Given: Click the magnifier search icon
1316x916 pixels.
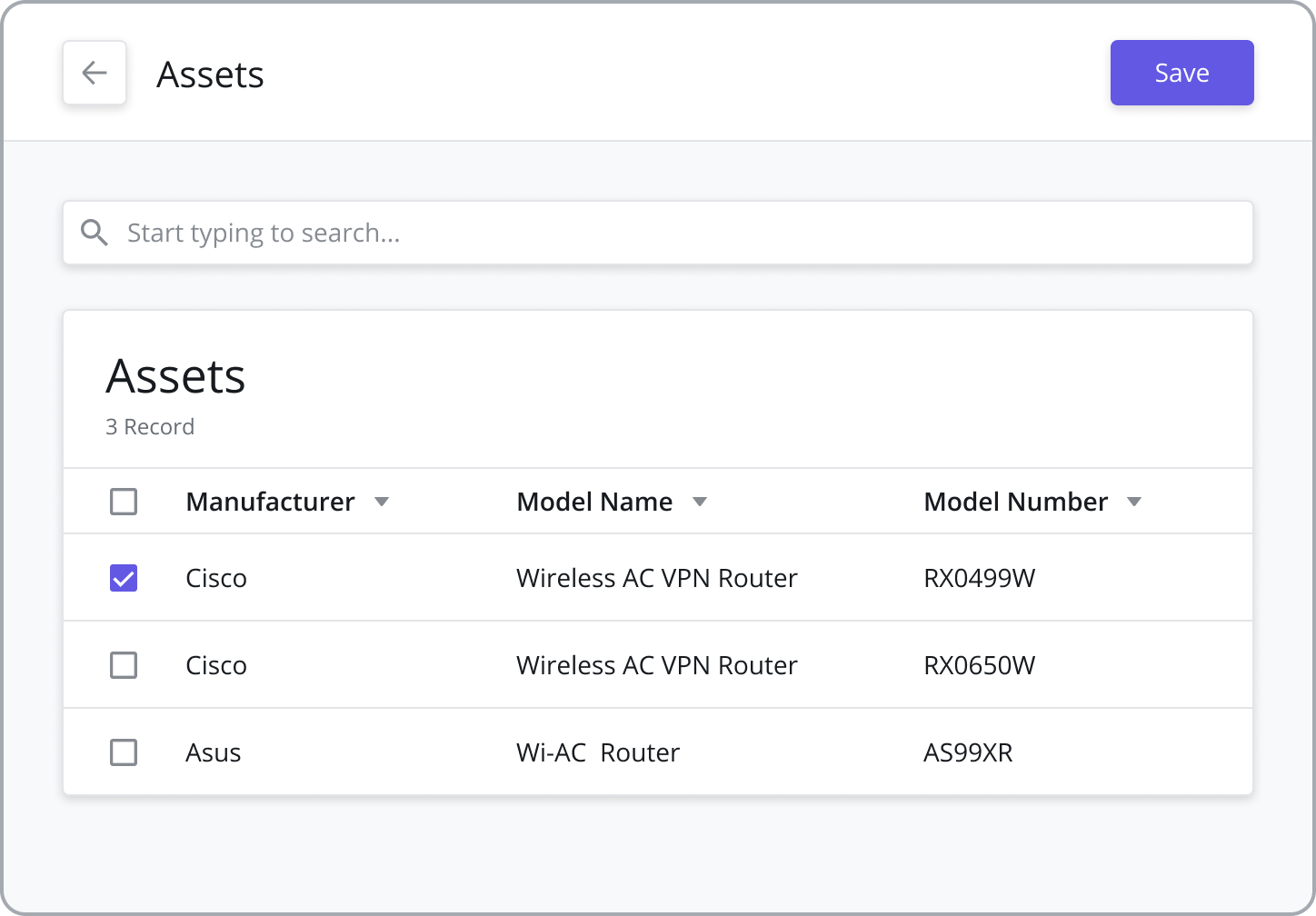Looking at the screenshot, I should tap(95, 233).
